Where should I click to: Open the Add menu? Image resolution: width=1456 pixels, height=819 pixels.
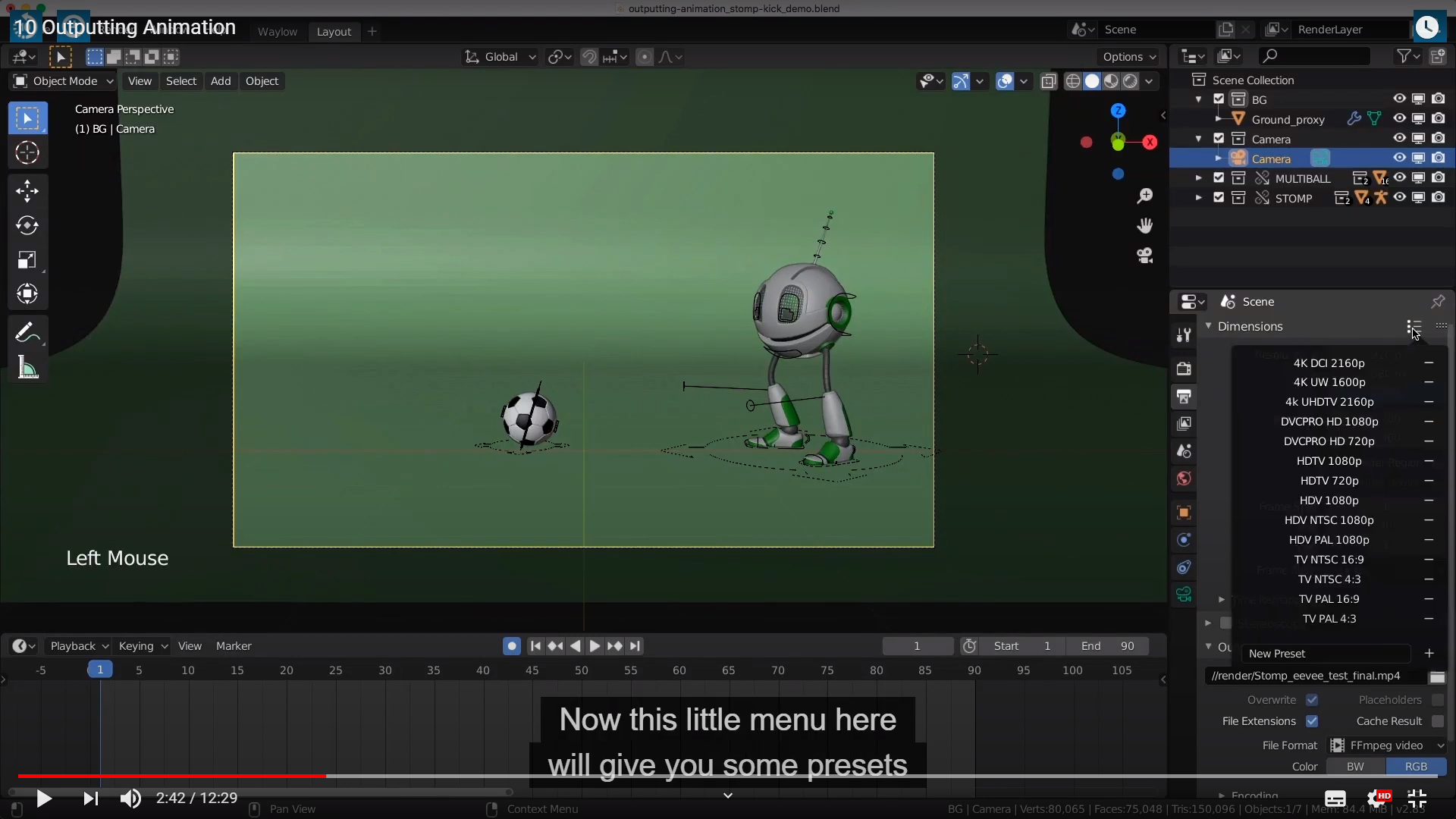(x=221, y=81)
